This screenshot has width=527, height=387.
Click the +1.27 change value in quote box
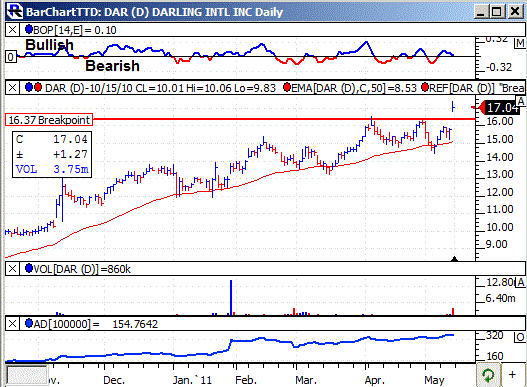(x=70, y=154)
